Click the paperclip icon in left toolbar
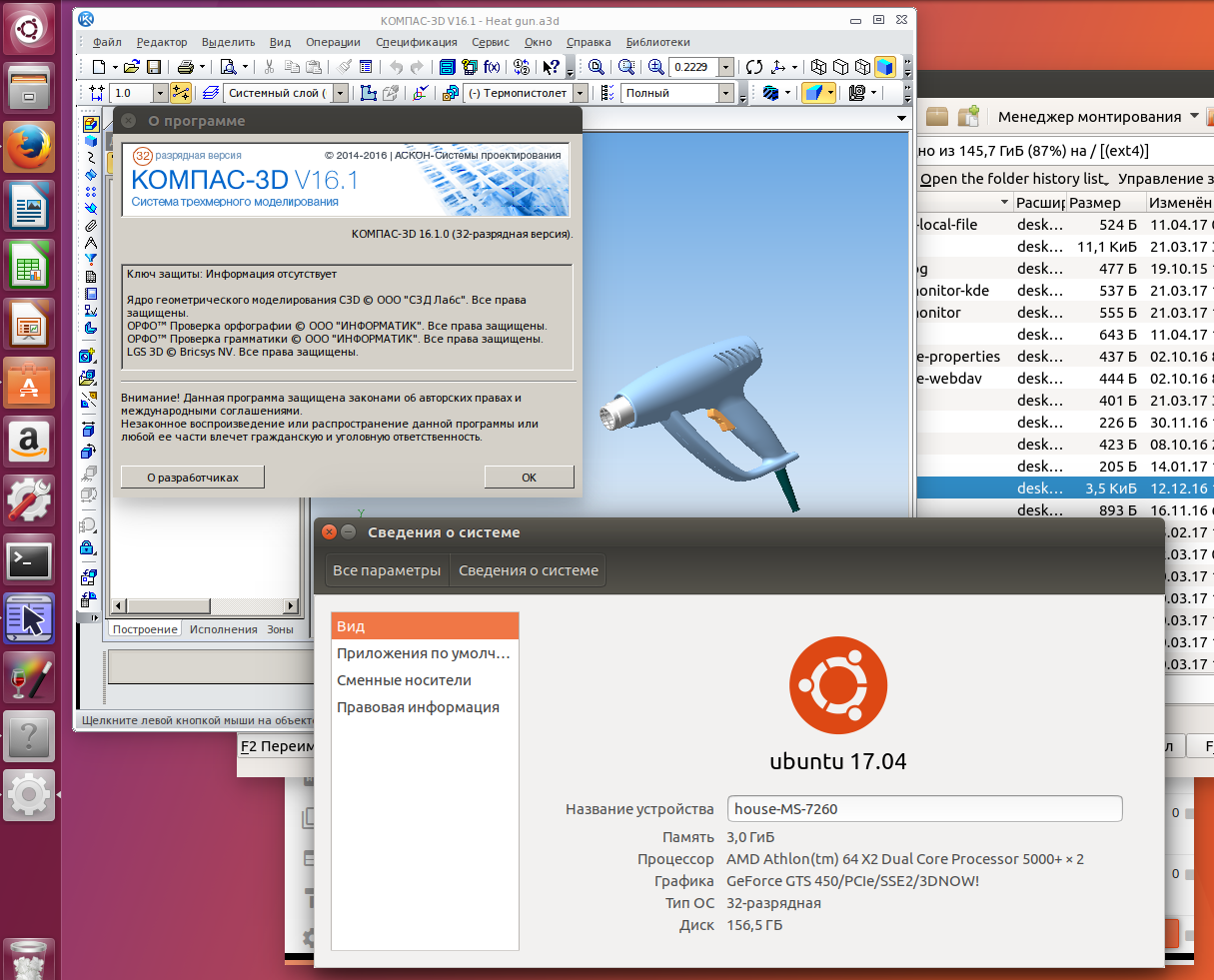Viewport: 1214px width, 980px height. [91, 224]
